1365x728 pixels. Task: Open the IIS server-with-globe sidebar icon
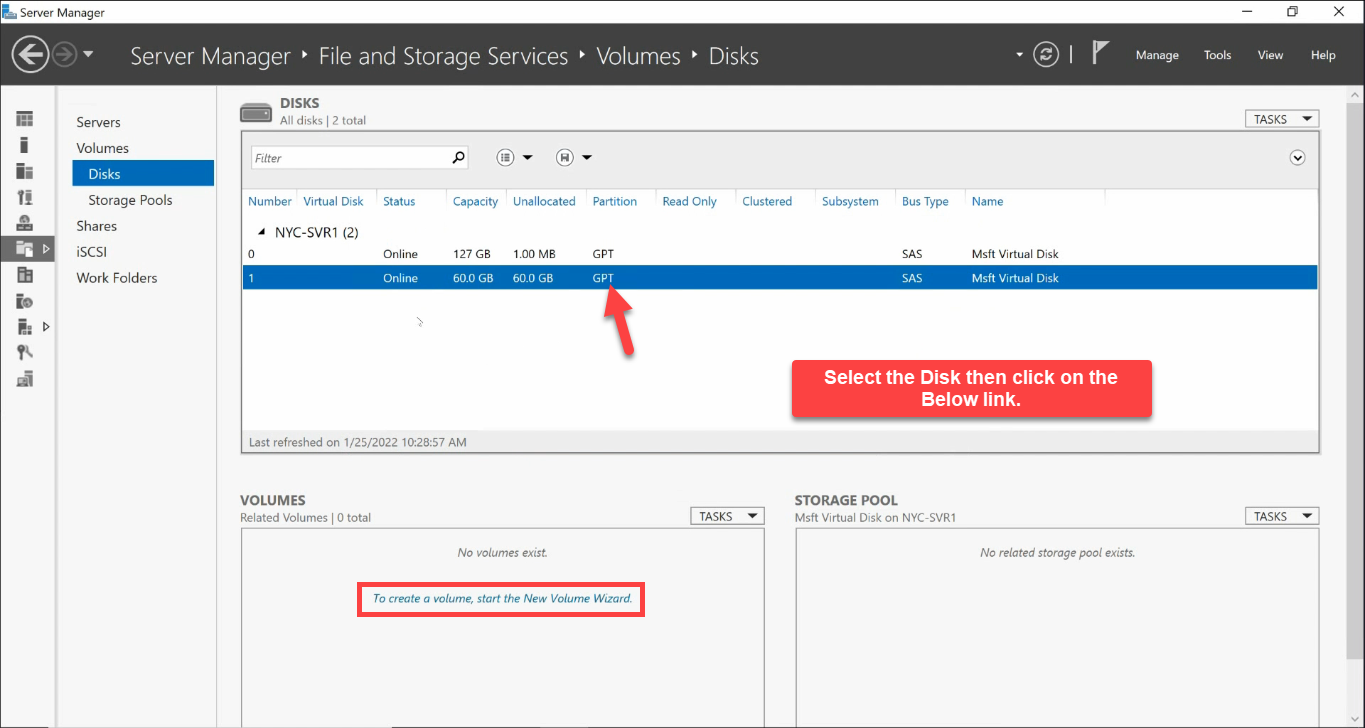click(25, 300)
